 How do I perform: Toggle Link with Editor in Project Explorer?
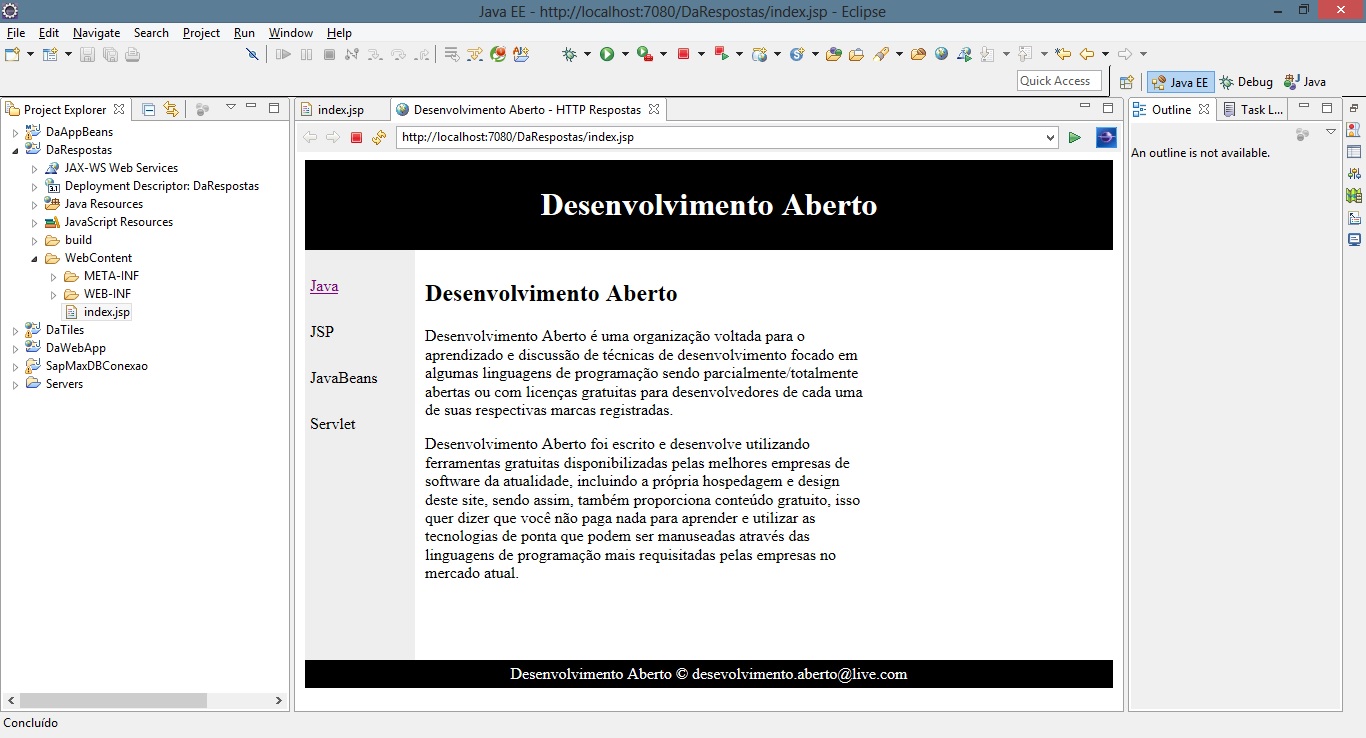coord(171,110)
